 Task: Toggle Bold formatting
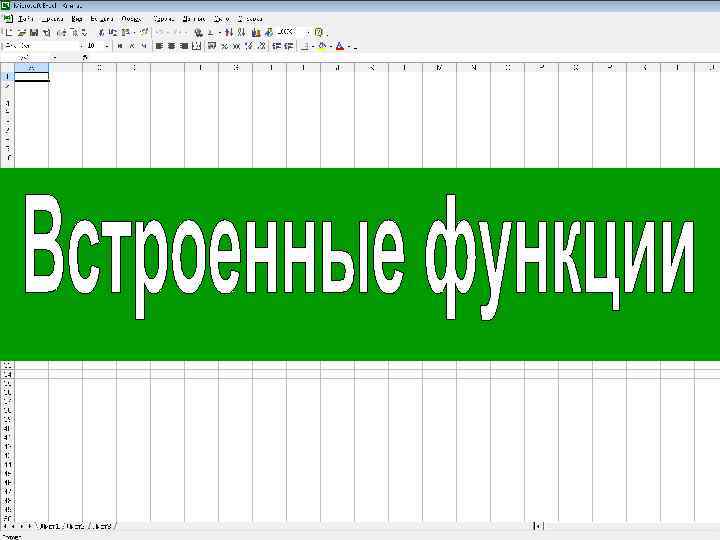tap(120, 46)
